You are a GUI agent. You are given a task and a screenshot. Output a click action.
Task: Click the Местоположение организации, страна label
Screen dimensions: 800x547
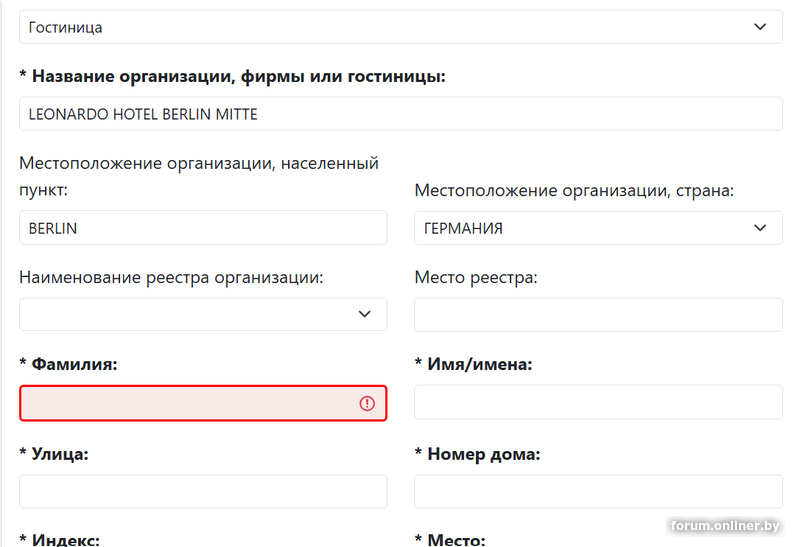pos(574,190)
